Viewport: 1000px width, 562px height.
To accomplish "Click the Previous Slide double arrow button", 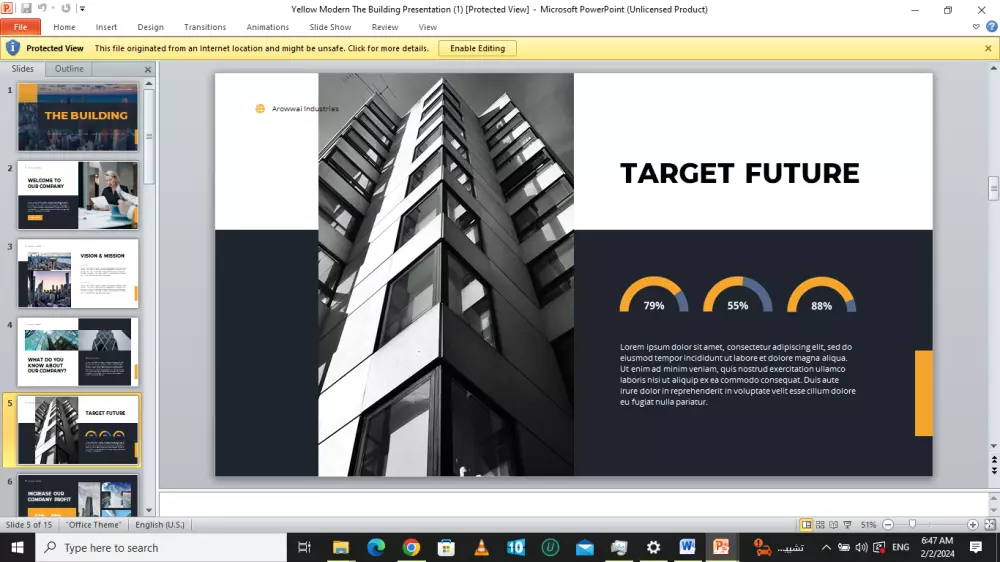I will 994,459.
